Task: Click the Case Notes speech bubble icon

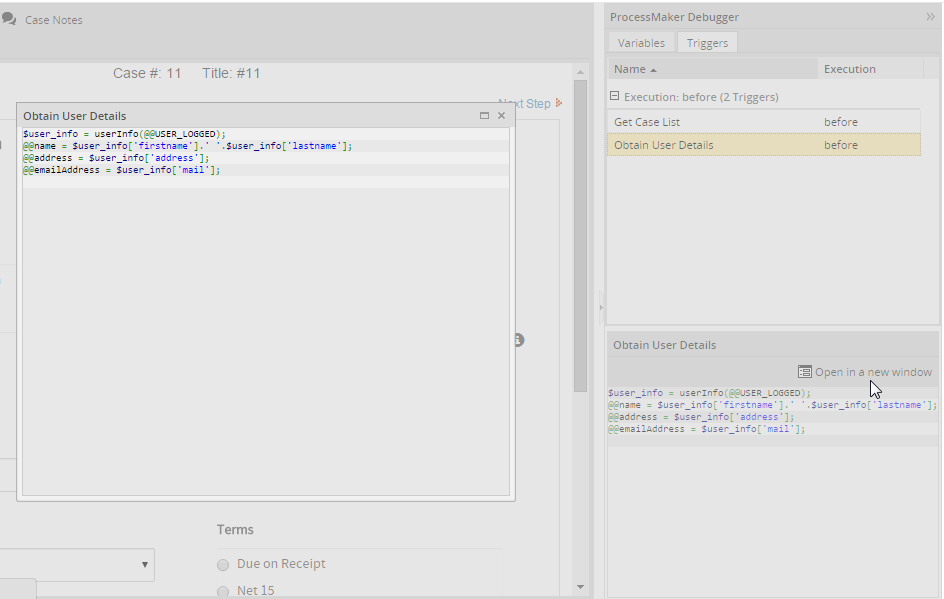Action: point(9,19)
